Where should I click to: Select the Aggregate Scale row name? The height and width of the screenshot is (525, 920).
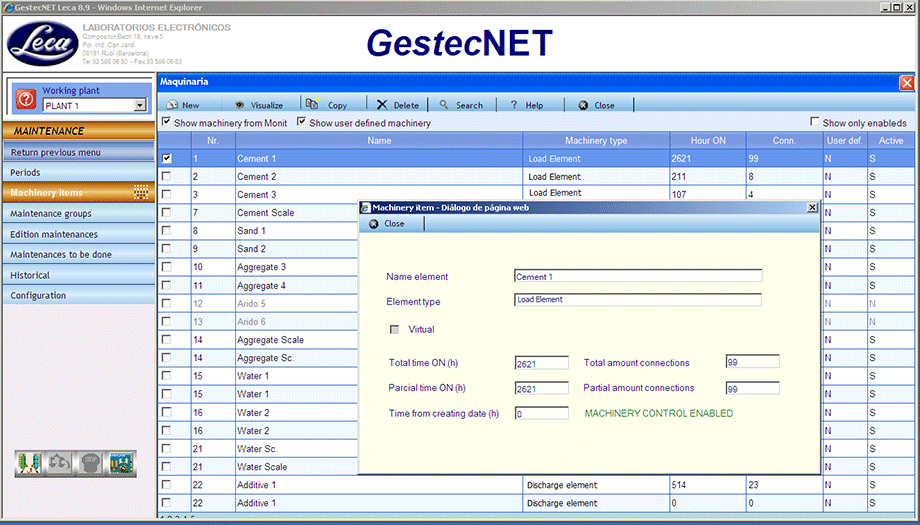(270, 340)
